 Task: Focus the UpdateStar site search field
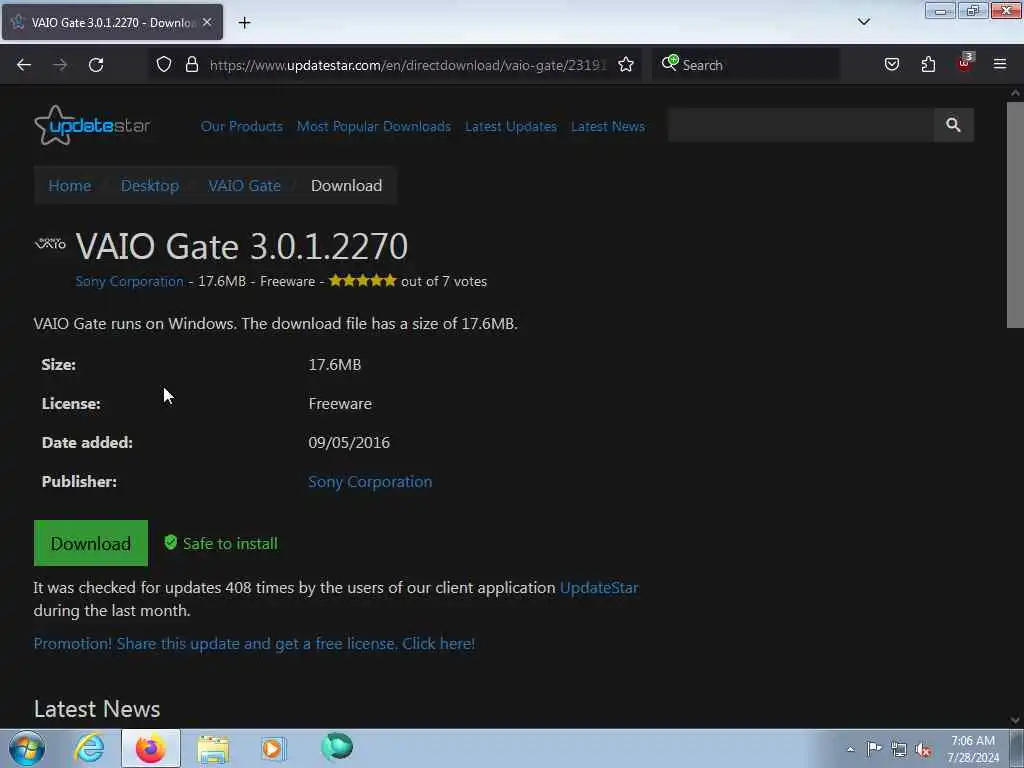click(801, 125)
